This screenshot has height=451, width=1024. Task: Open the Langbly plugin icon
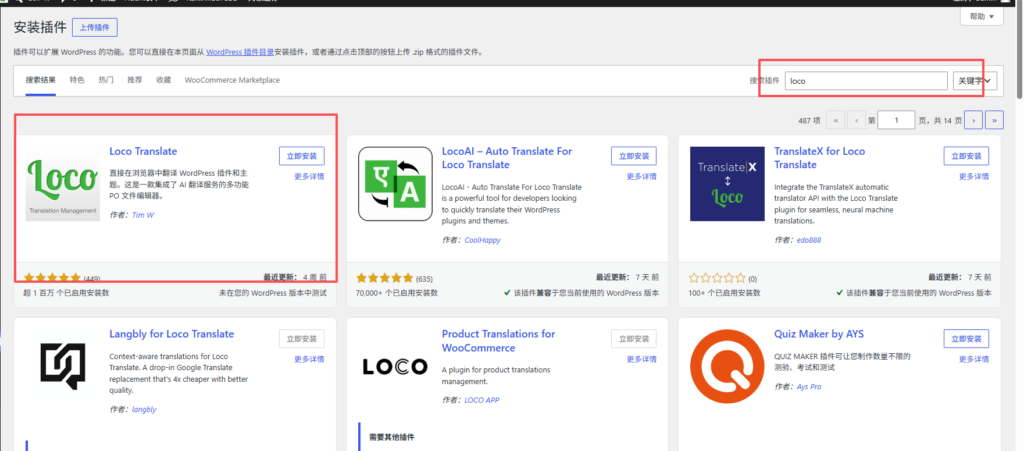pyautogui.click(x=63, y=367)
